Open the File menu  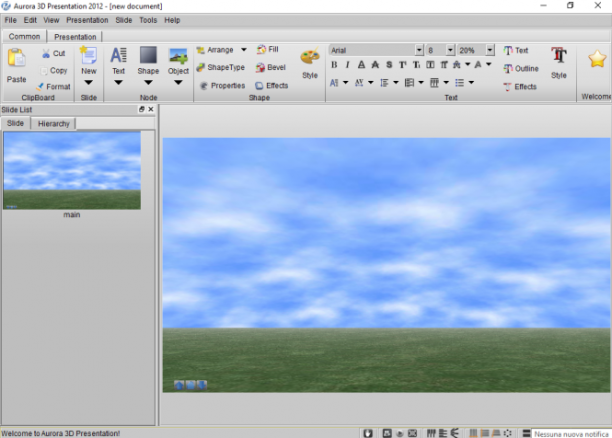[11, 20]
